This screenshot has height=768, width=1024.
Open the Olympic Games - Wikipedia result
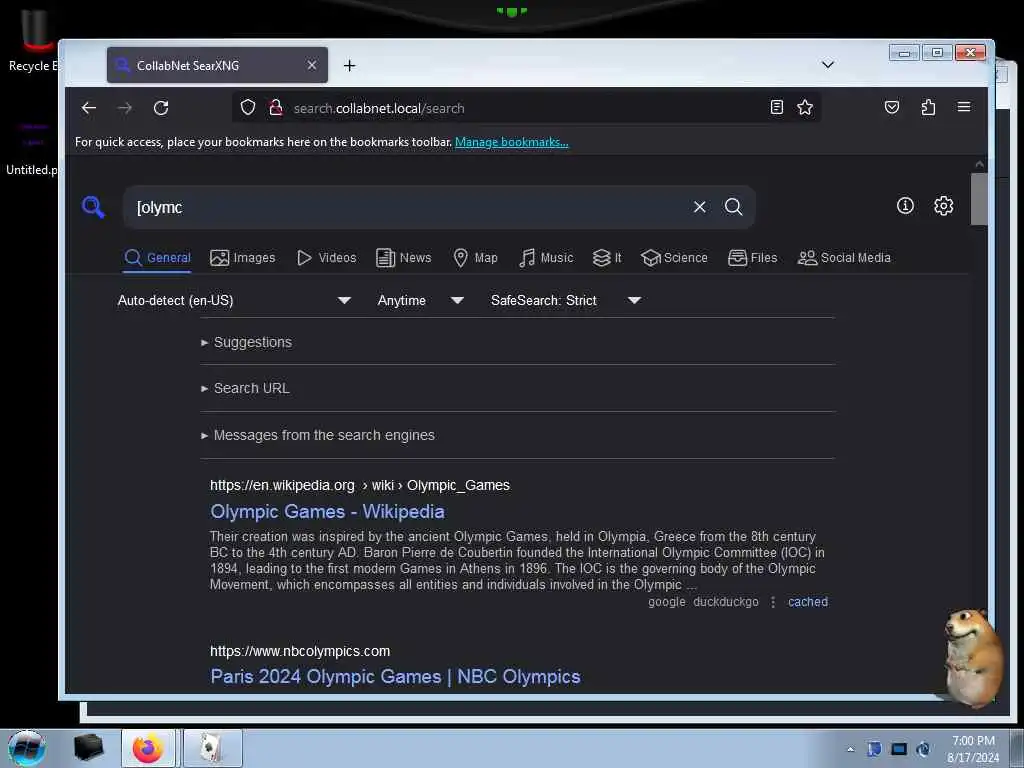(327, 511)
